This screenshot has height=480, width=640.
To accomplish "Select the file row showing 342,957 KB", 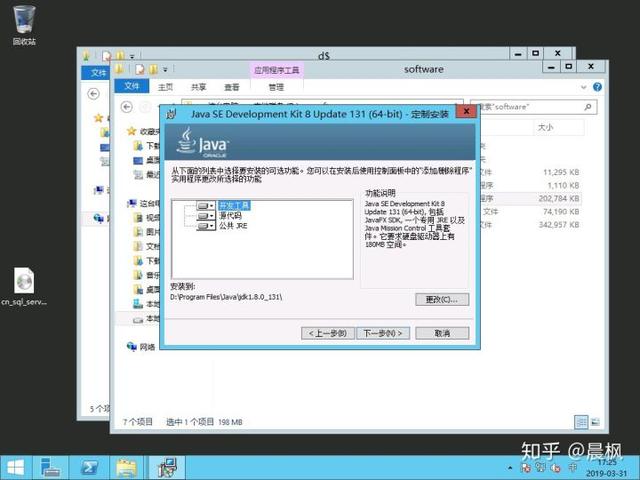I will point(531,224).
